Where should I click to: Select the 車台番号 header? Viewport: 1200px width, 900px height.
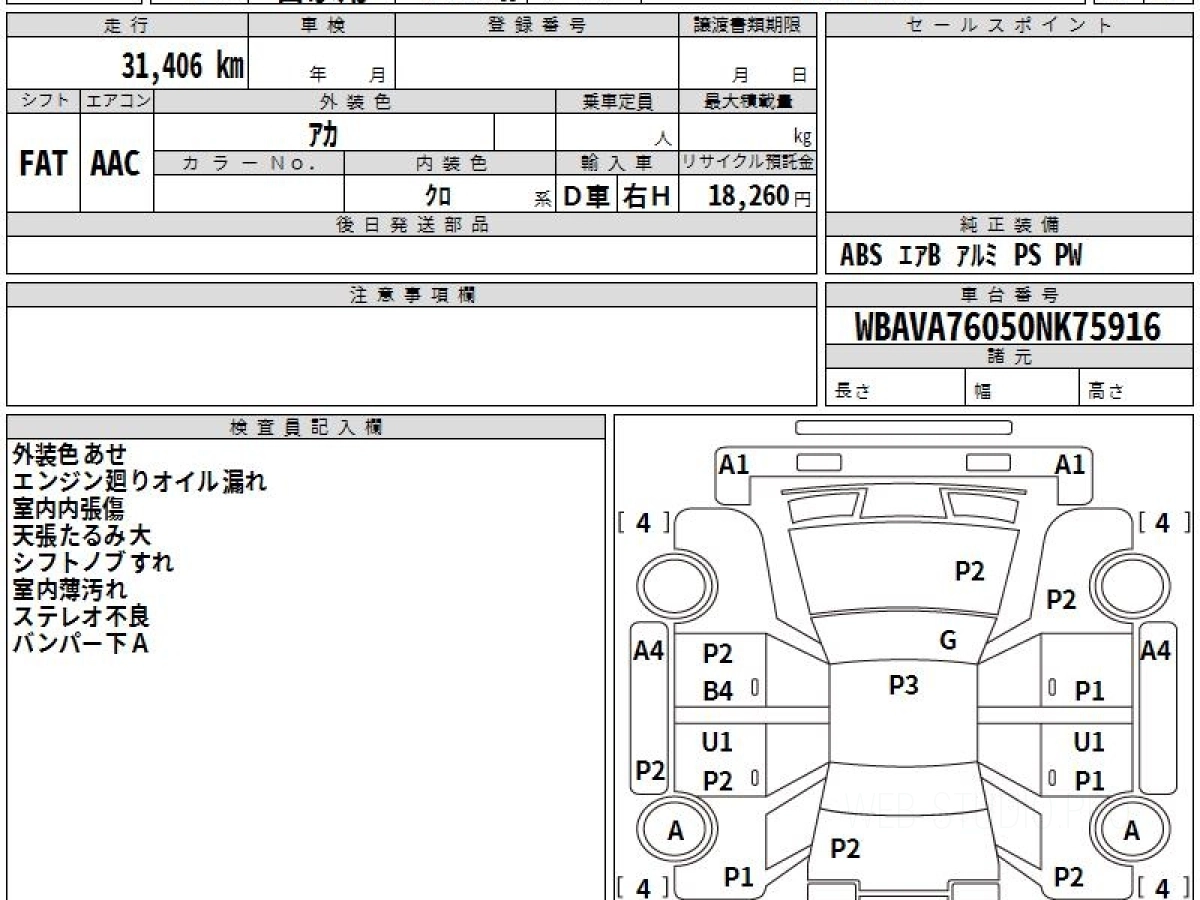(1009, 295)
